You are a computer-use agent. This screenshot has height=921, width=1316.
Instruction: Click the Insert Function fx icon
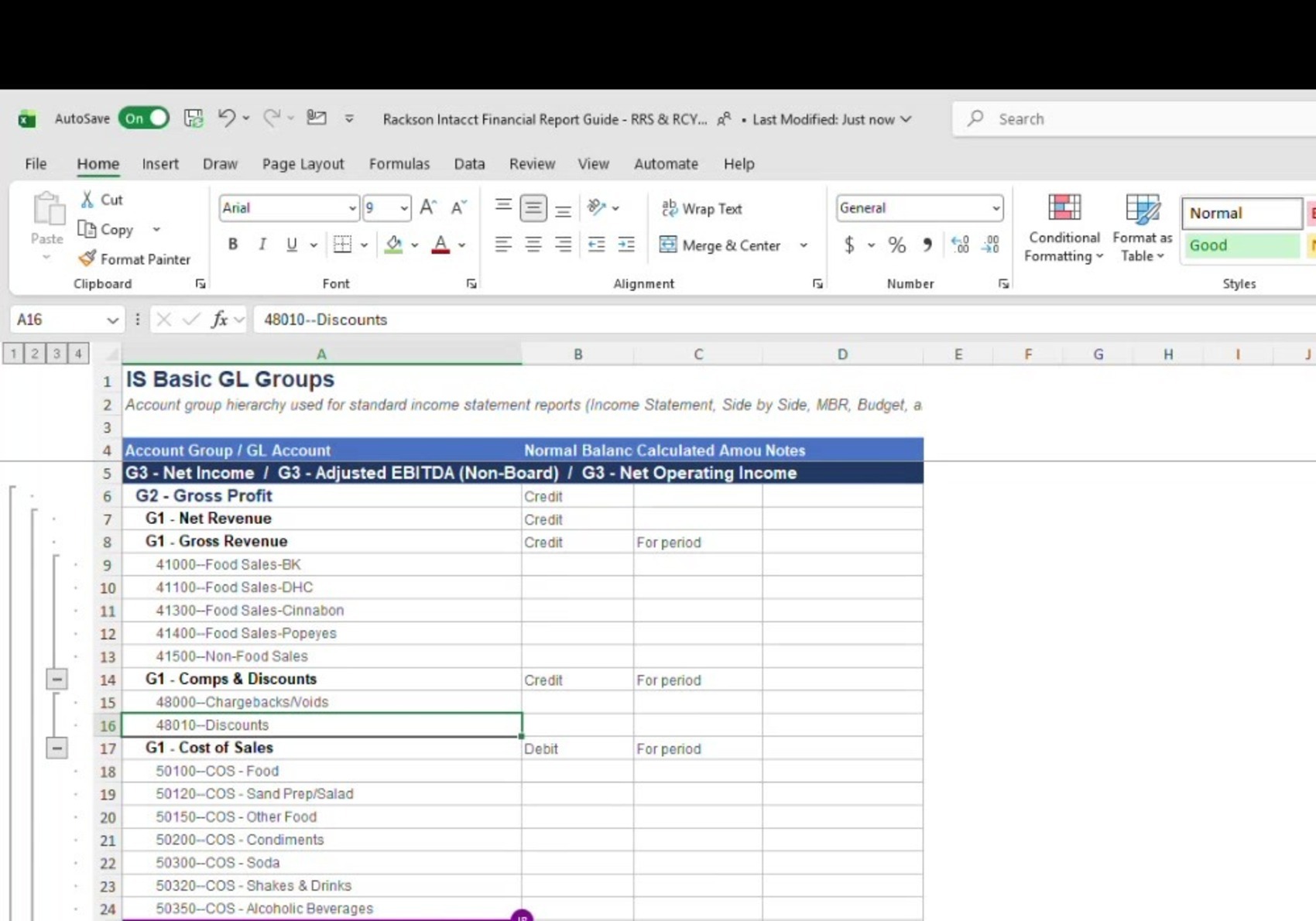coord(220,320)
